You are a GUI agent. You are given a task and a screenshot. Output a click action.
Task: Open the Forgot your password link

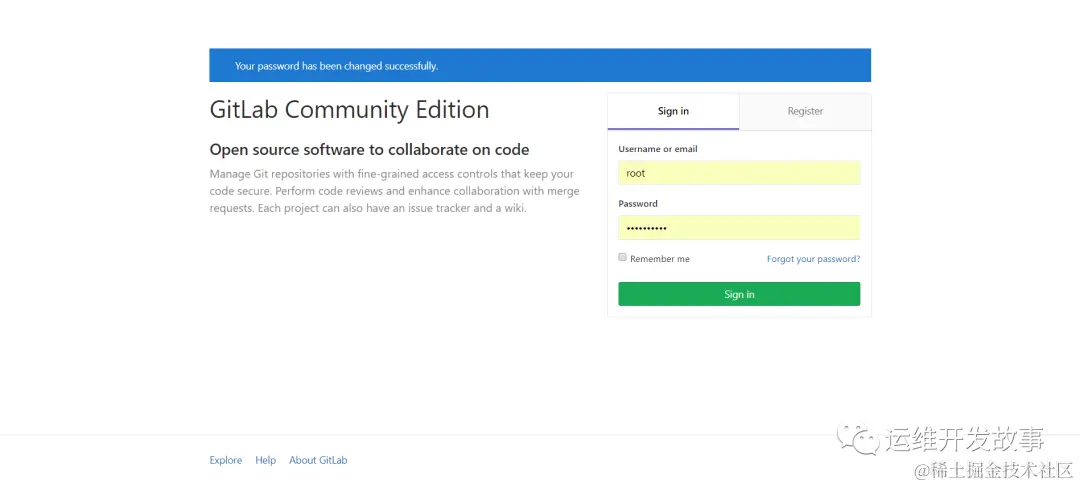coord(813,259)
